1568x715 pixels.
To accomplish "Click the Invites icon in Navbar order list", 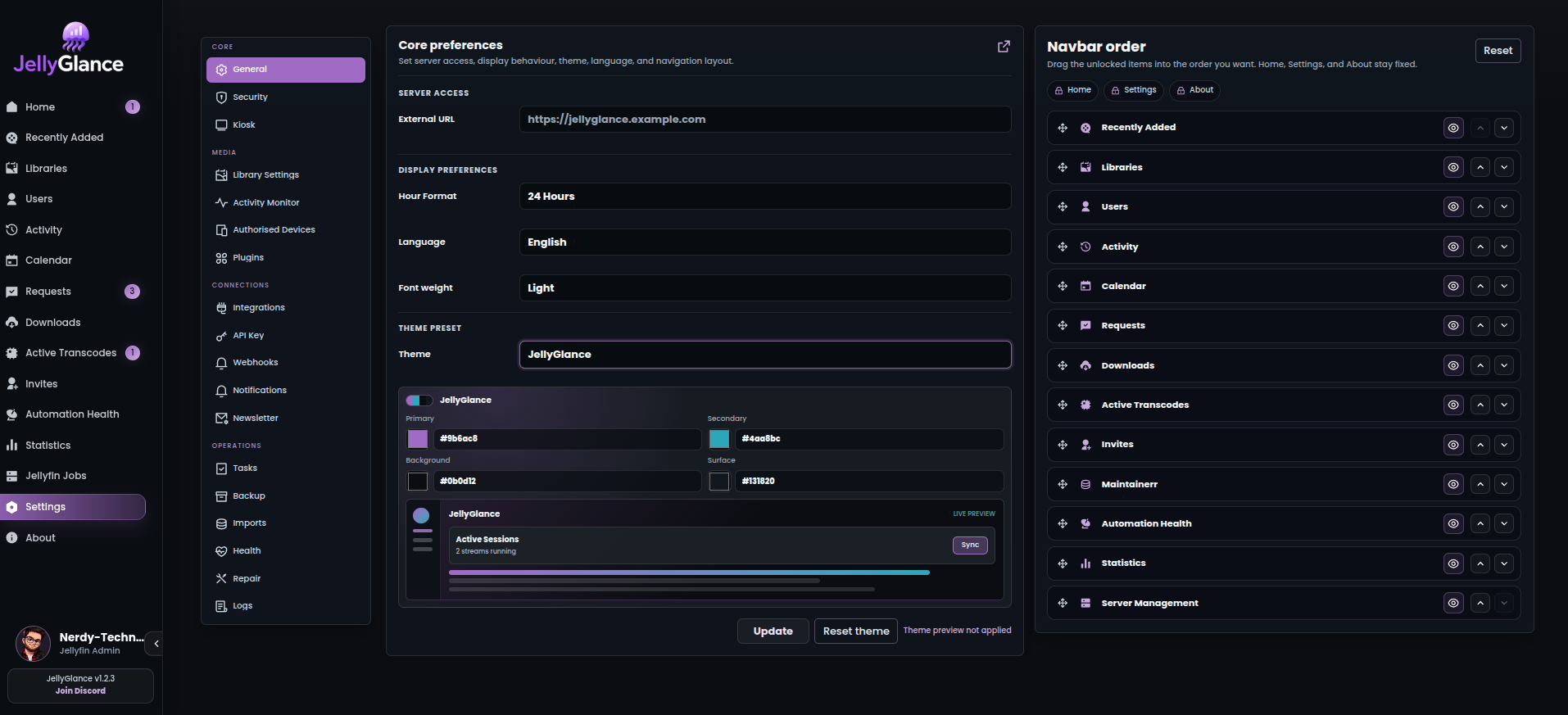I will coord(1085,445).
